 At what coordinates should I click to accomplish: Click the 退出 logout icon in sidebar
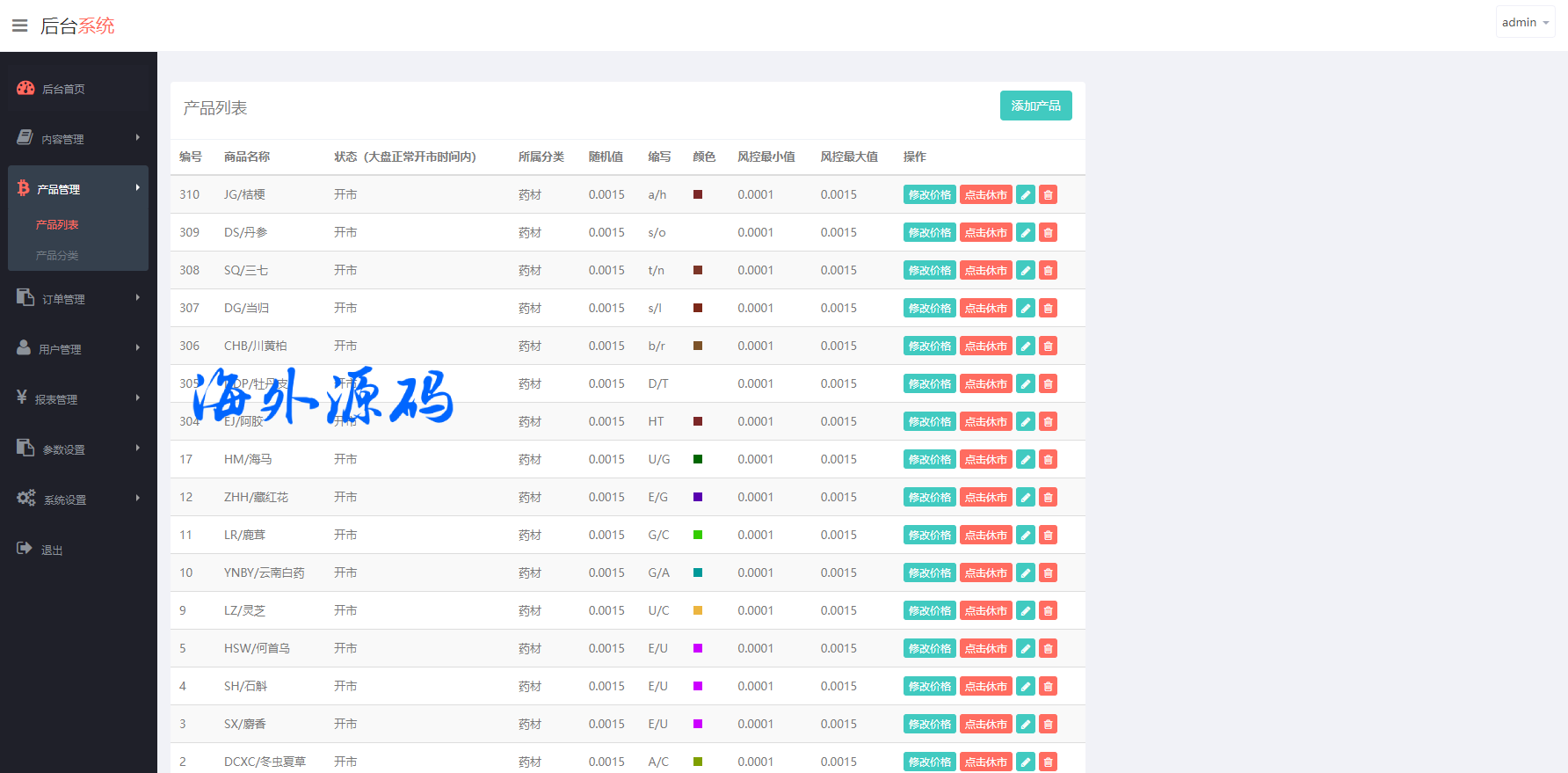pos(25,549)
